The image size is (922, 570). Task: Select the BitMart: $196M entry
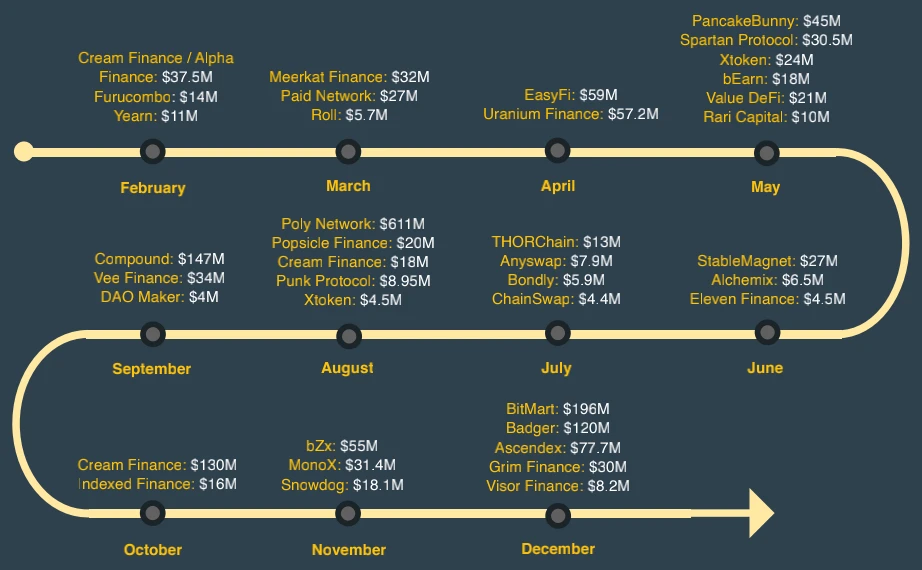(557, 409)
